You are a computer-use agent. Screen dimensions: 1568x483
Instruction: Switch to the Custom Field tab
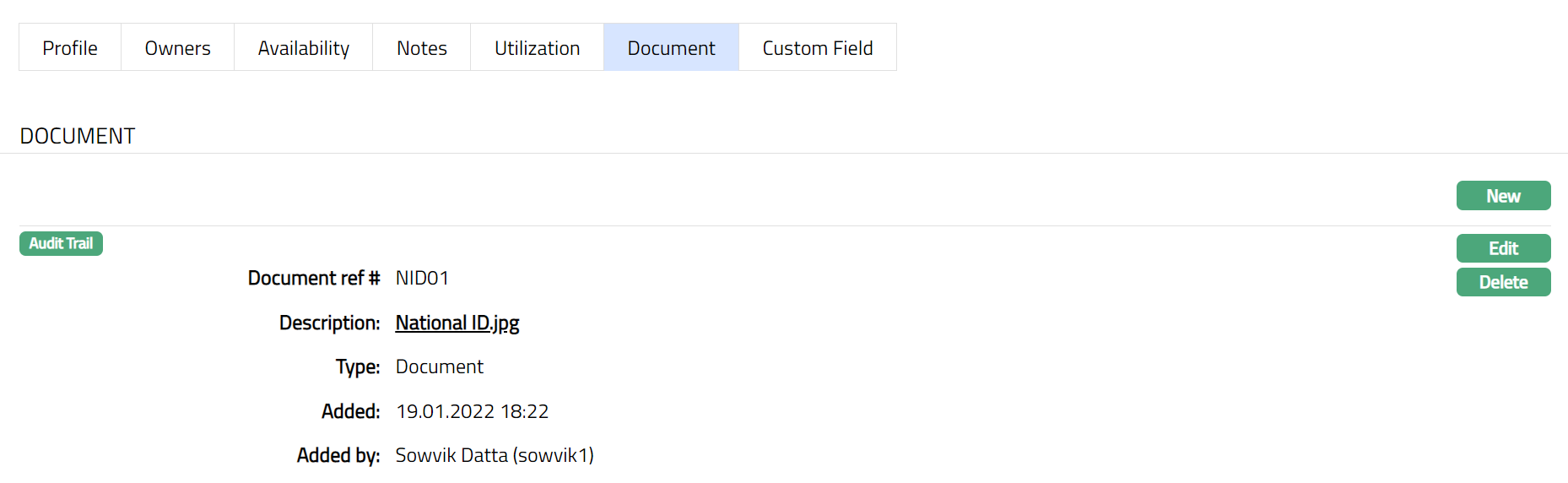[817, 48]
